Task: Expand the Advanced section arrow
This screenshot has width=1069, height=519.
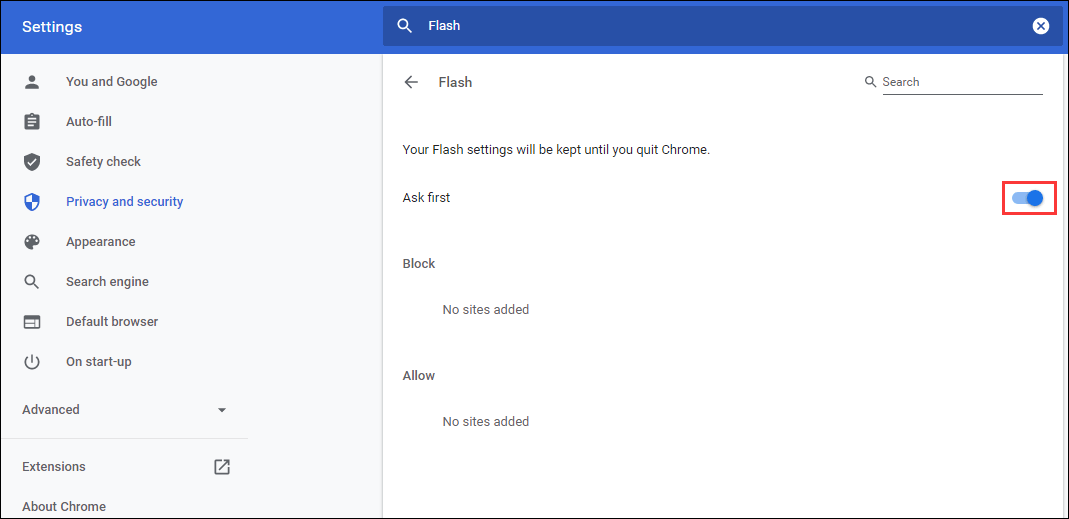Action: [222, 410]
